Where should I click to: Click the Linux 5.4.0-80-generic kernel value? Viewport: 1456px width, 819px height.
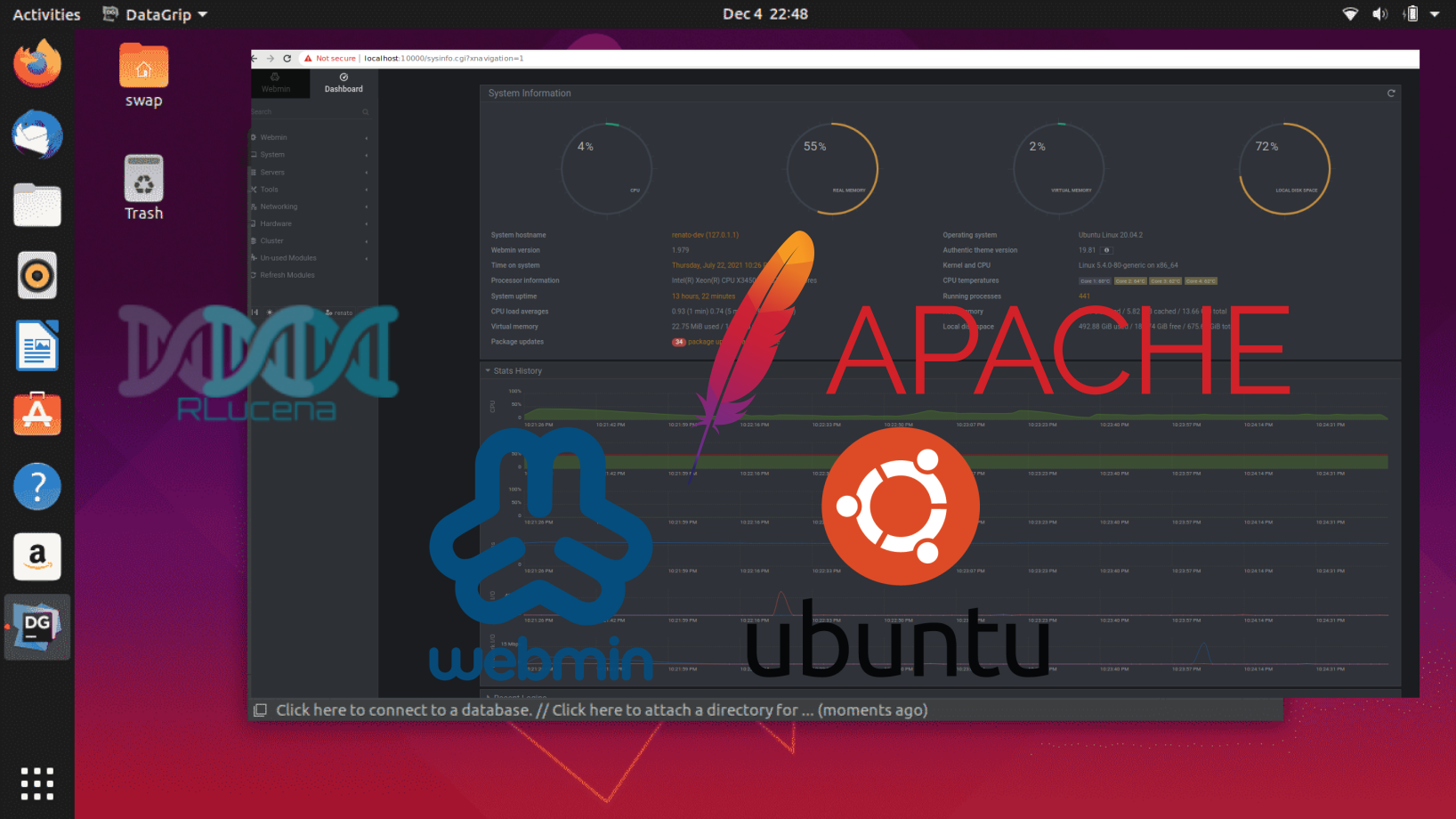tap(1128, 265)
